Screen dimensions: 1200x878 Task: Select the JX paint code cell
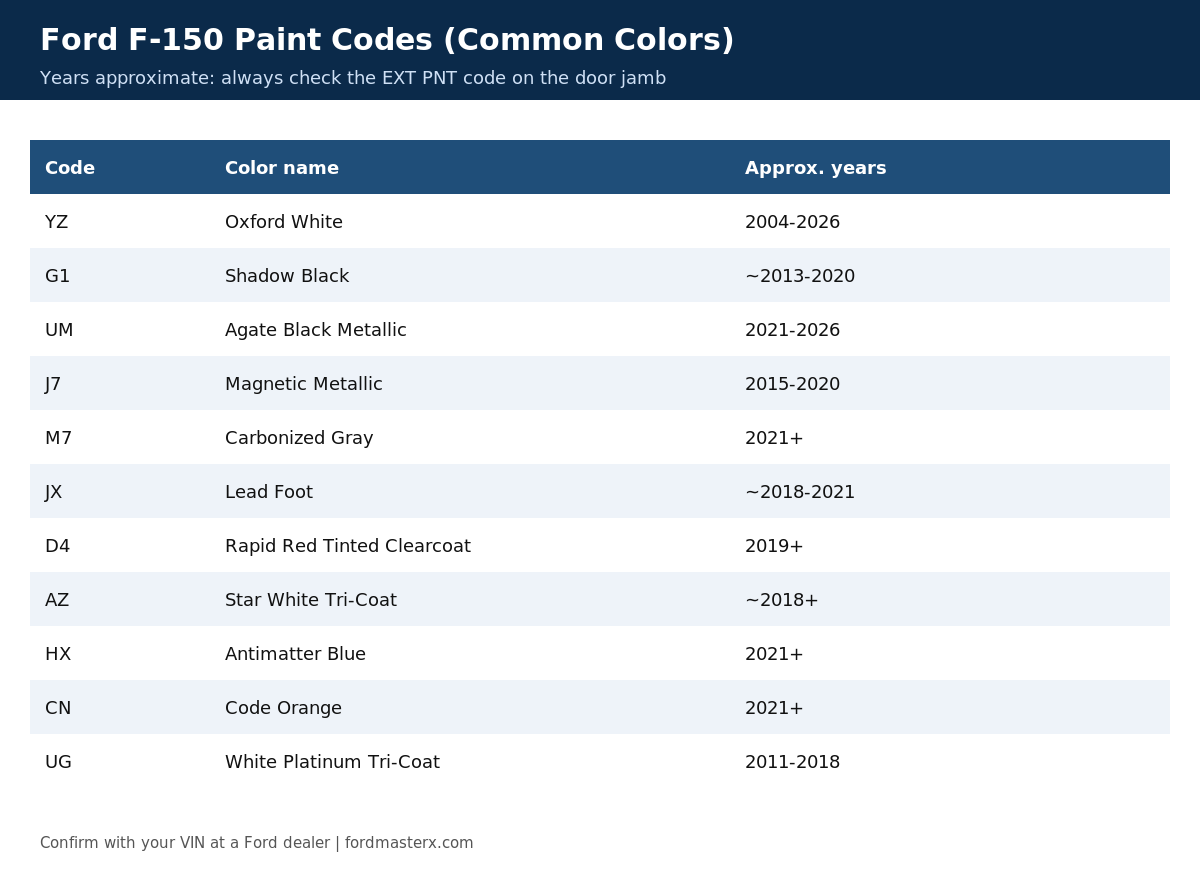pyautogui.click(x=54, y=492)
